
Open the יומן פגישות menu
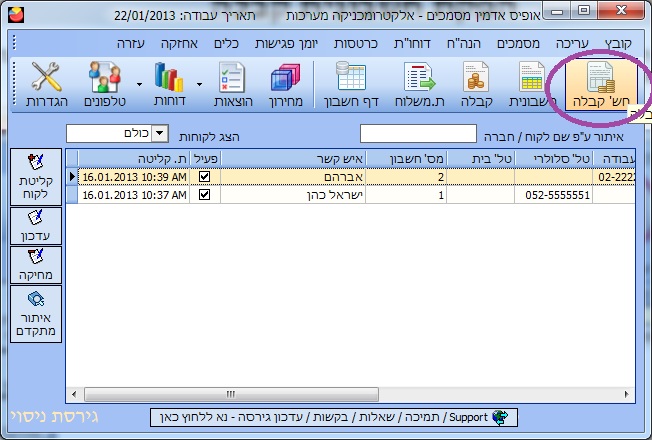coord(286,43)
